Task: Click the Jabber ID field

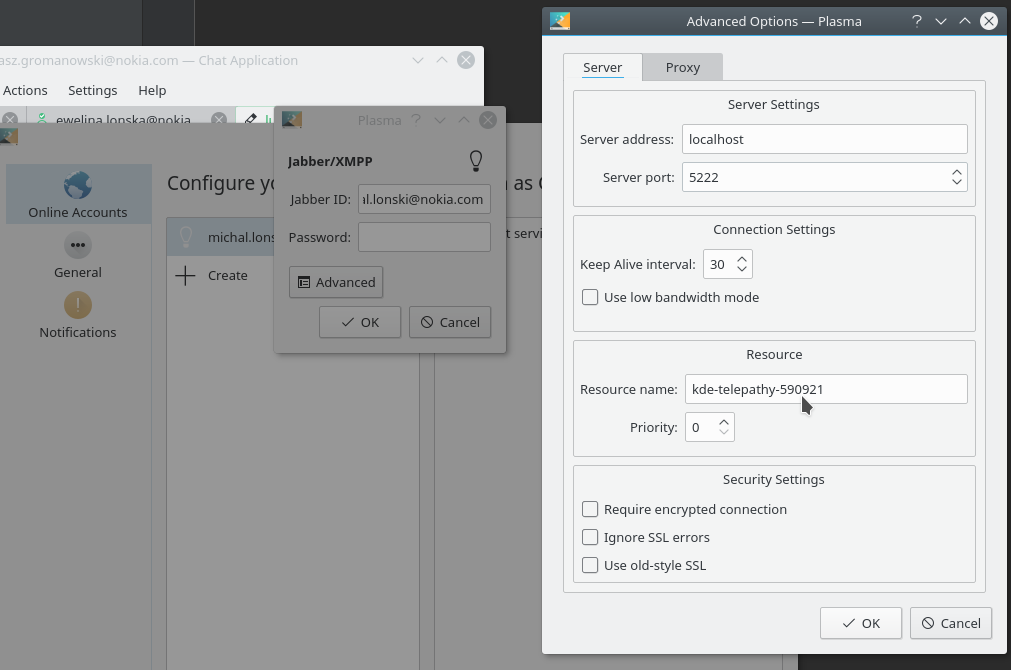Action: point(424,199)
